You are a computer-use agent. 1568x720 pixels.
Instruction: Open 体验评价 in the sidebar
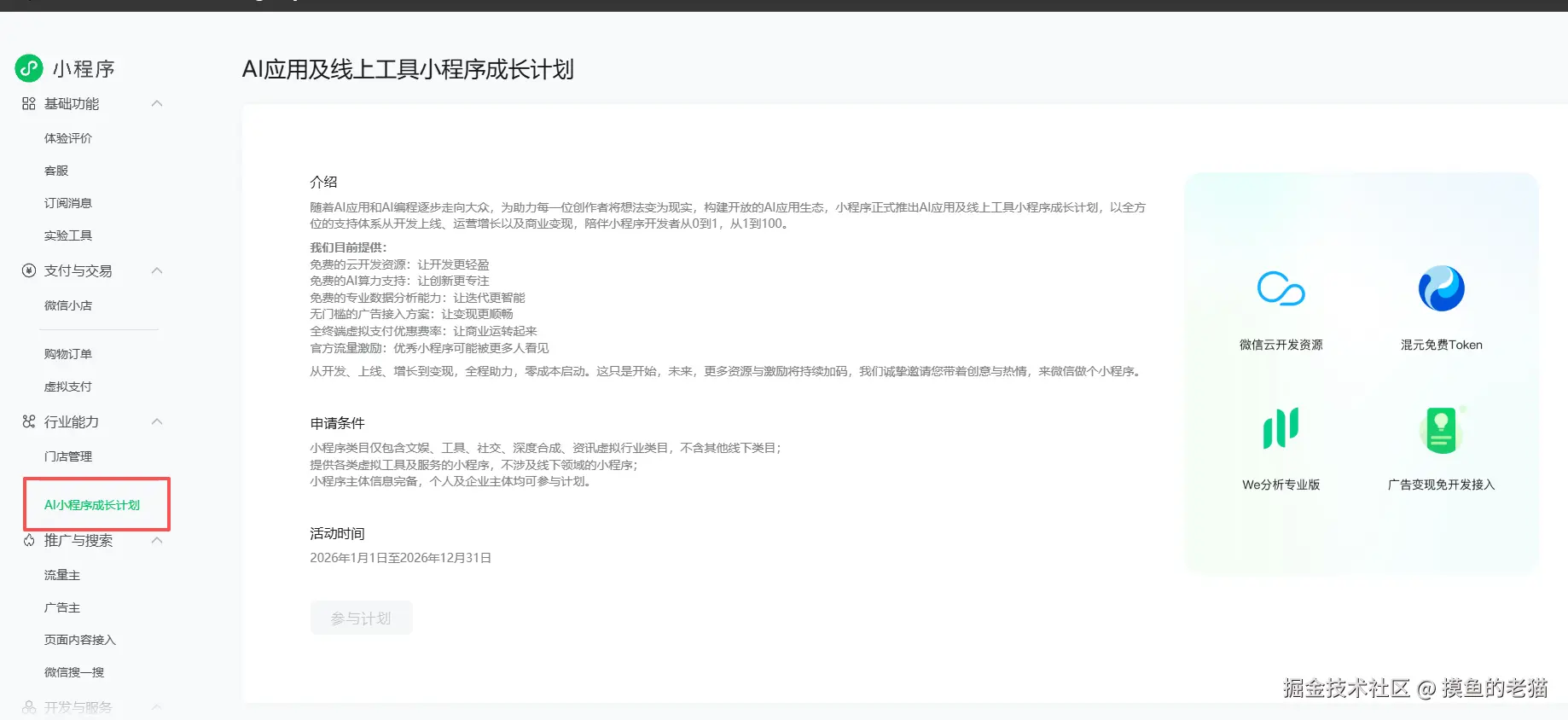point(68,138)
